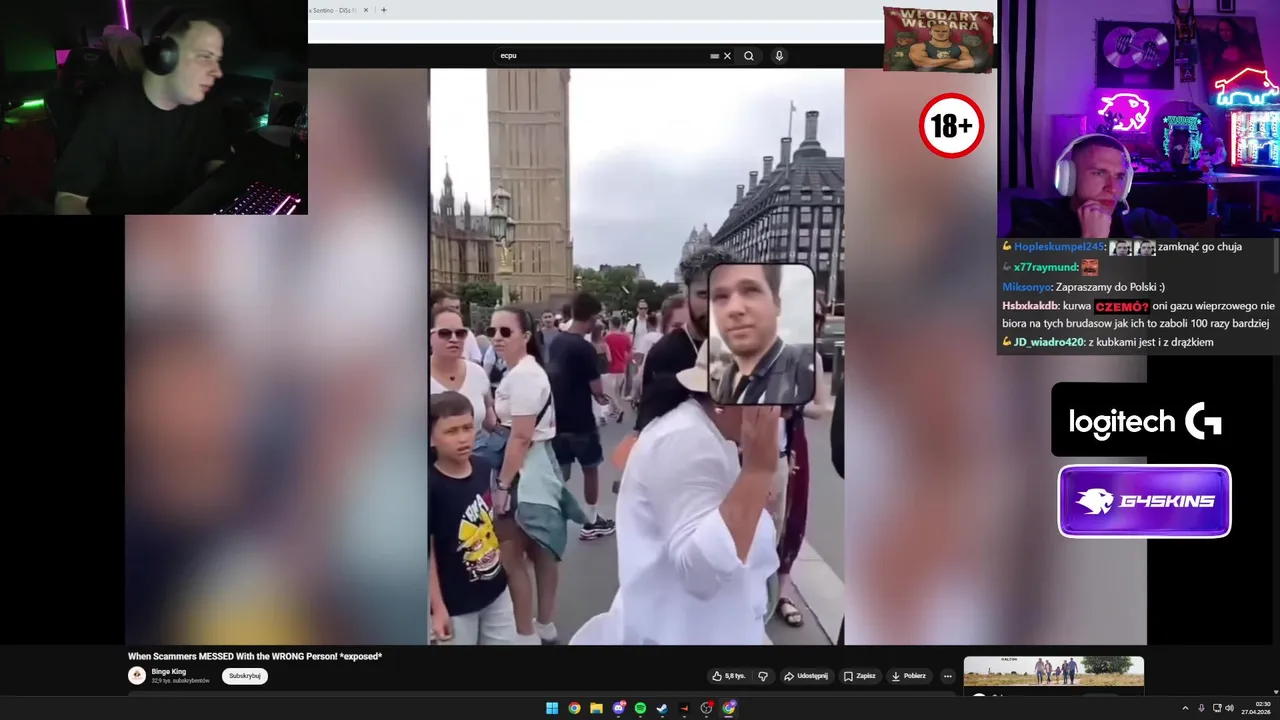This screenshot has height=720, width=1280.
Task: Open Google Chrome from the taskbar
Action: pyautogui.click(x=574, y=708)
